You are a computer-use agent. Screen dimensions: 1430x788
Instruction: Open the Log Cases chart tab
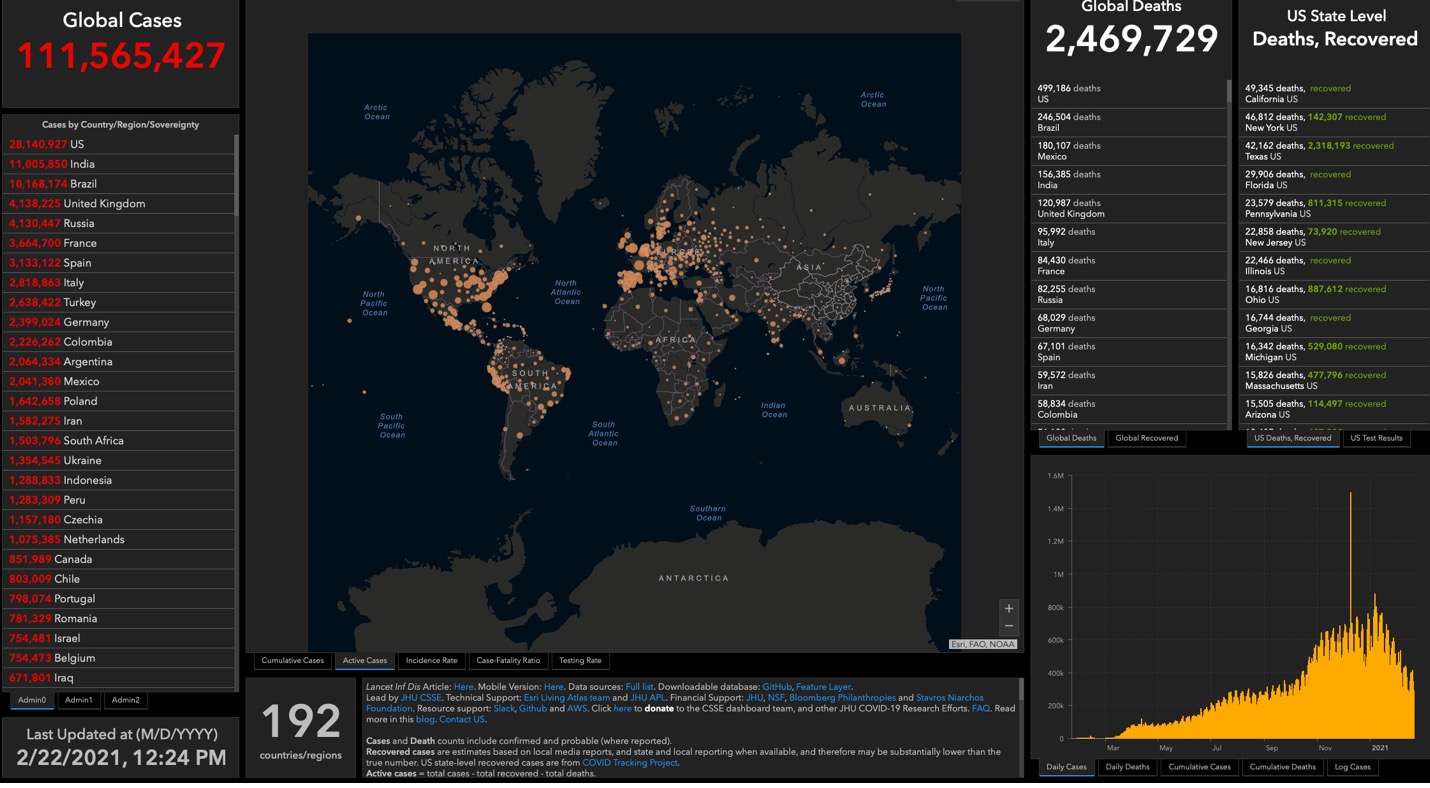pos(1352,767)
